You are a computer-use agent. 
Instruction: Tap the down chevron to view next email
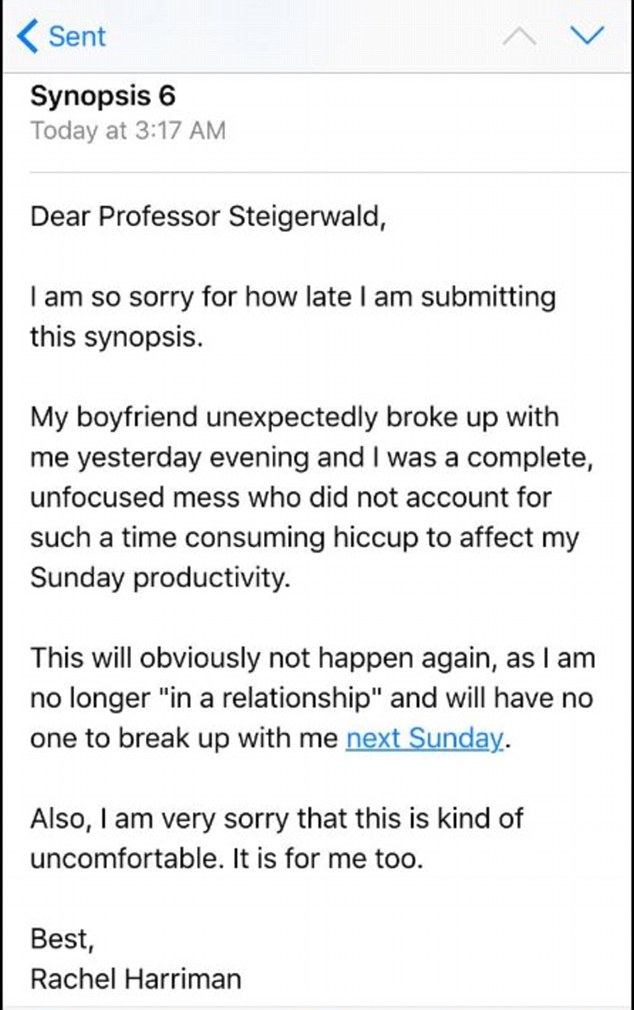[588, 36]
